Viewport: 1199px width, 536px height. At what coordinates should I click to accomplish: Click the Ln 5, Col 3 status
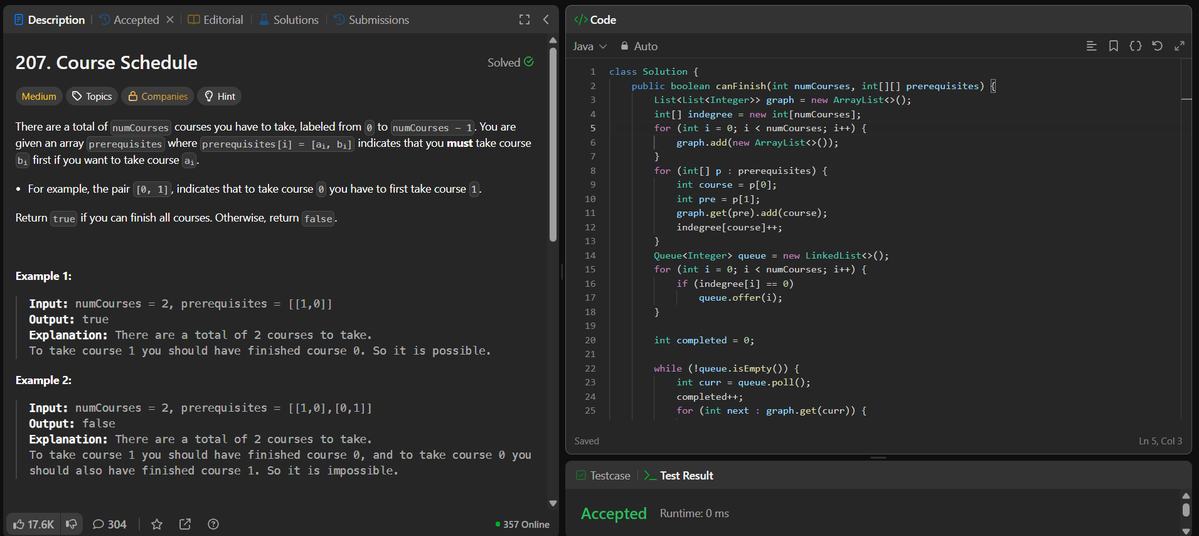(x=1160, y=441)
